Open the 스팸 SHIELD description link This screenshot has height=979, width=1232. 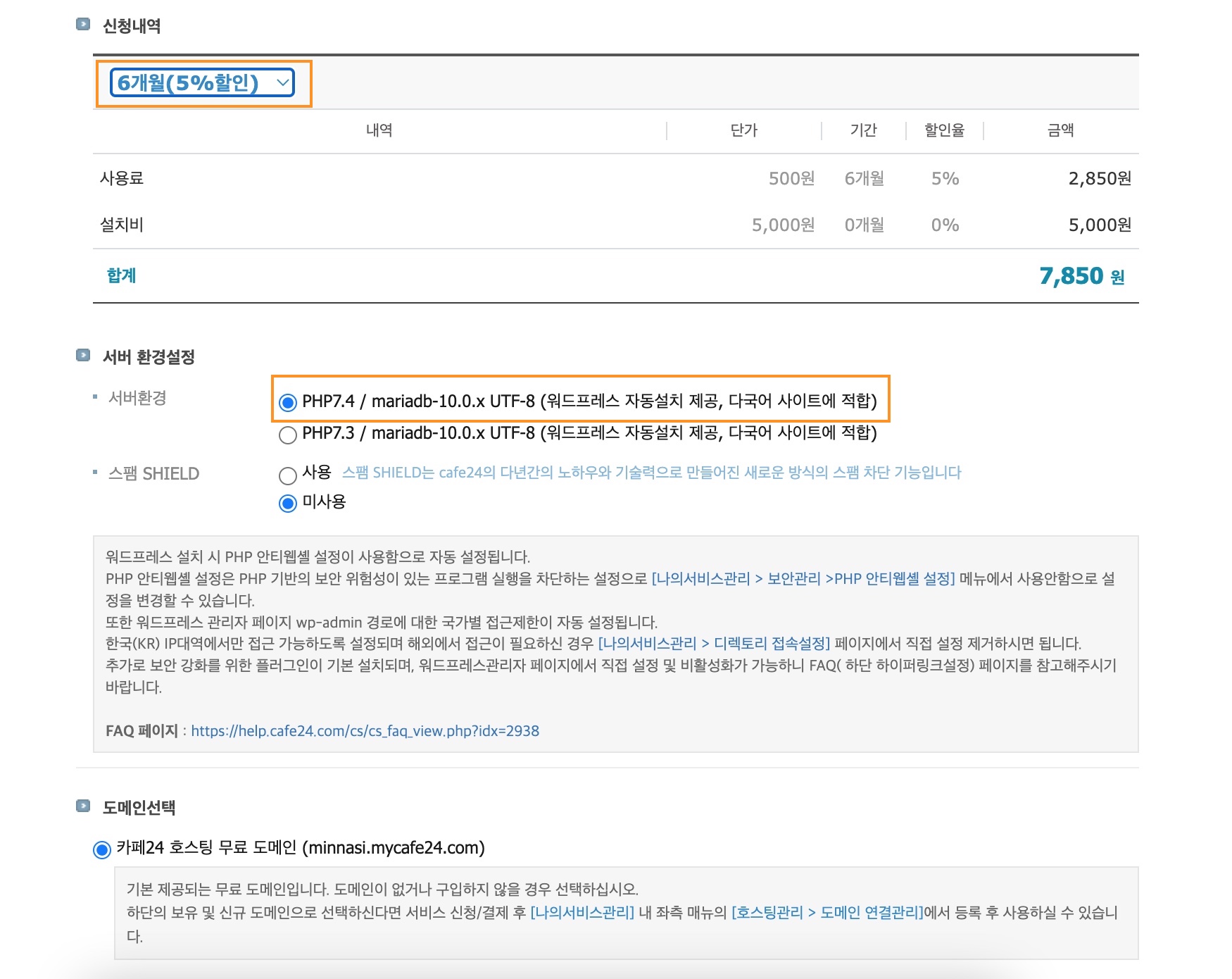651,473
